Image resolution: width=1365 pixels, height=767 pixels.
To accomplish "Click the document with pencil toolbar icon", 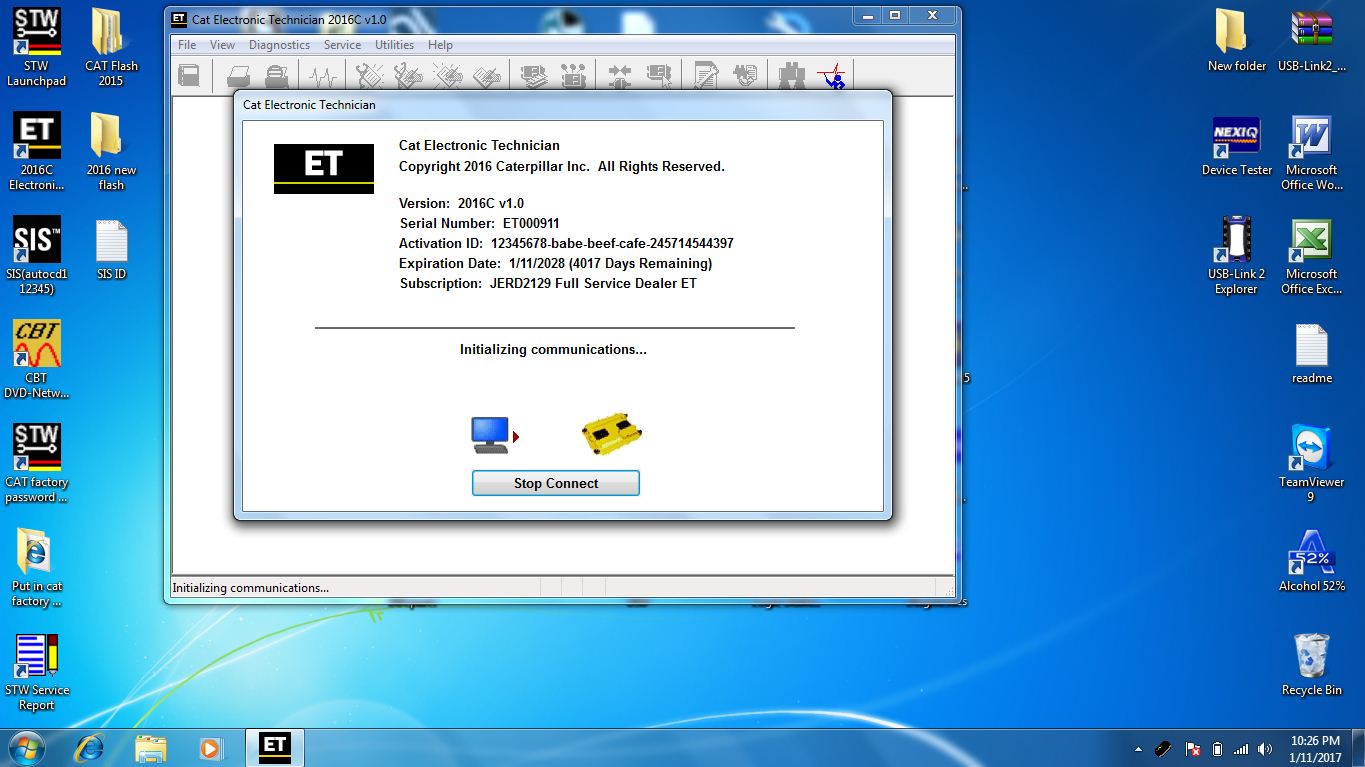I will pos(706,76).
